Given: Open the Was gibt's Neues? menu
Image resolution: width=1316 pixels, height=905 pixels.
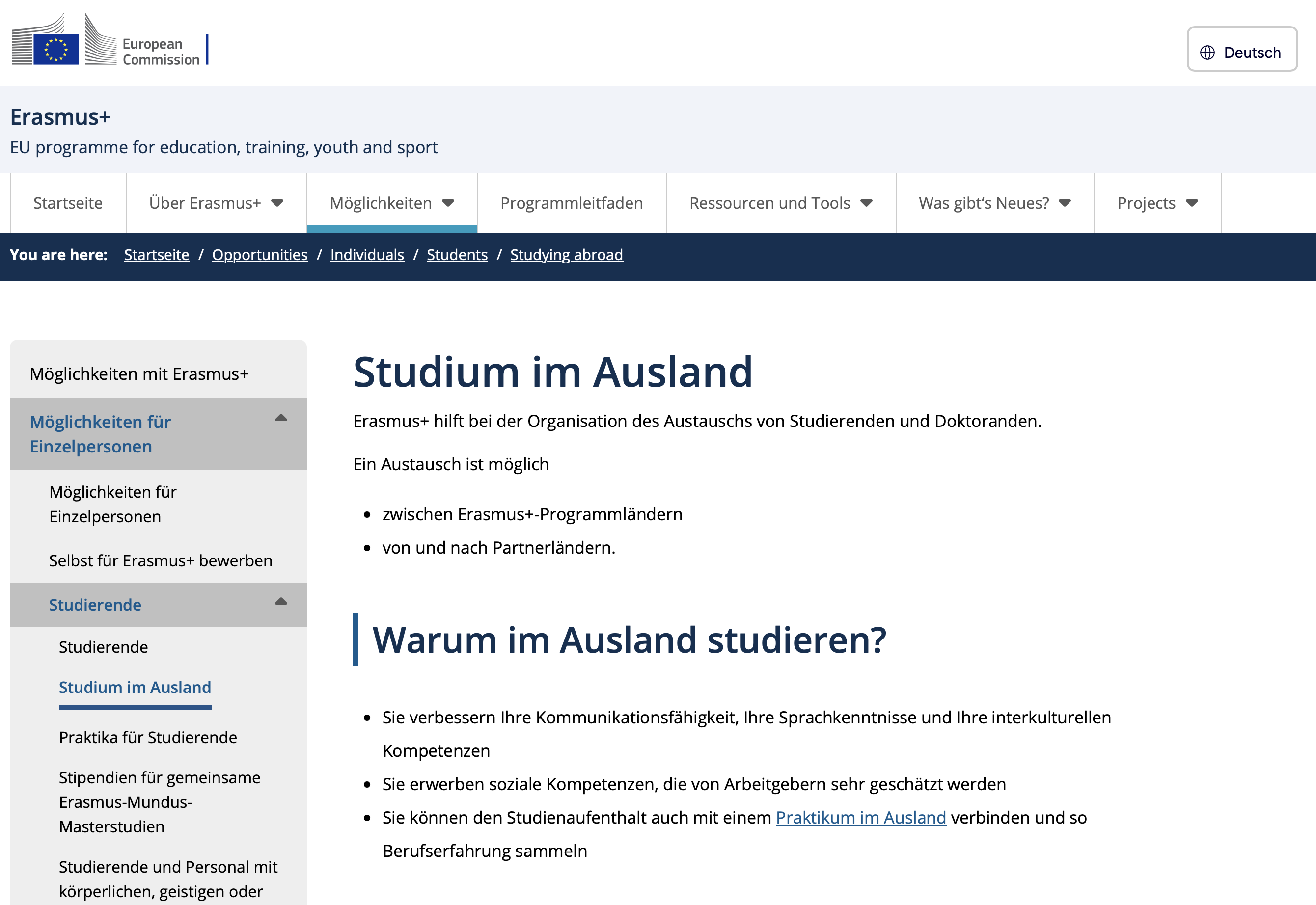Looking at the screenshot, I should 994,202.
